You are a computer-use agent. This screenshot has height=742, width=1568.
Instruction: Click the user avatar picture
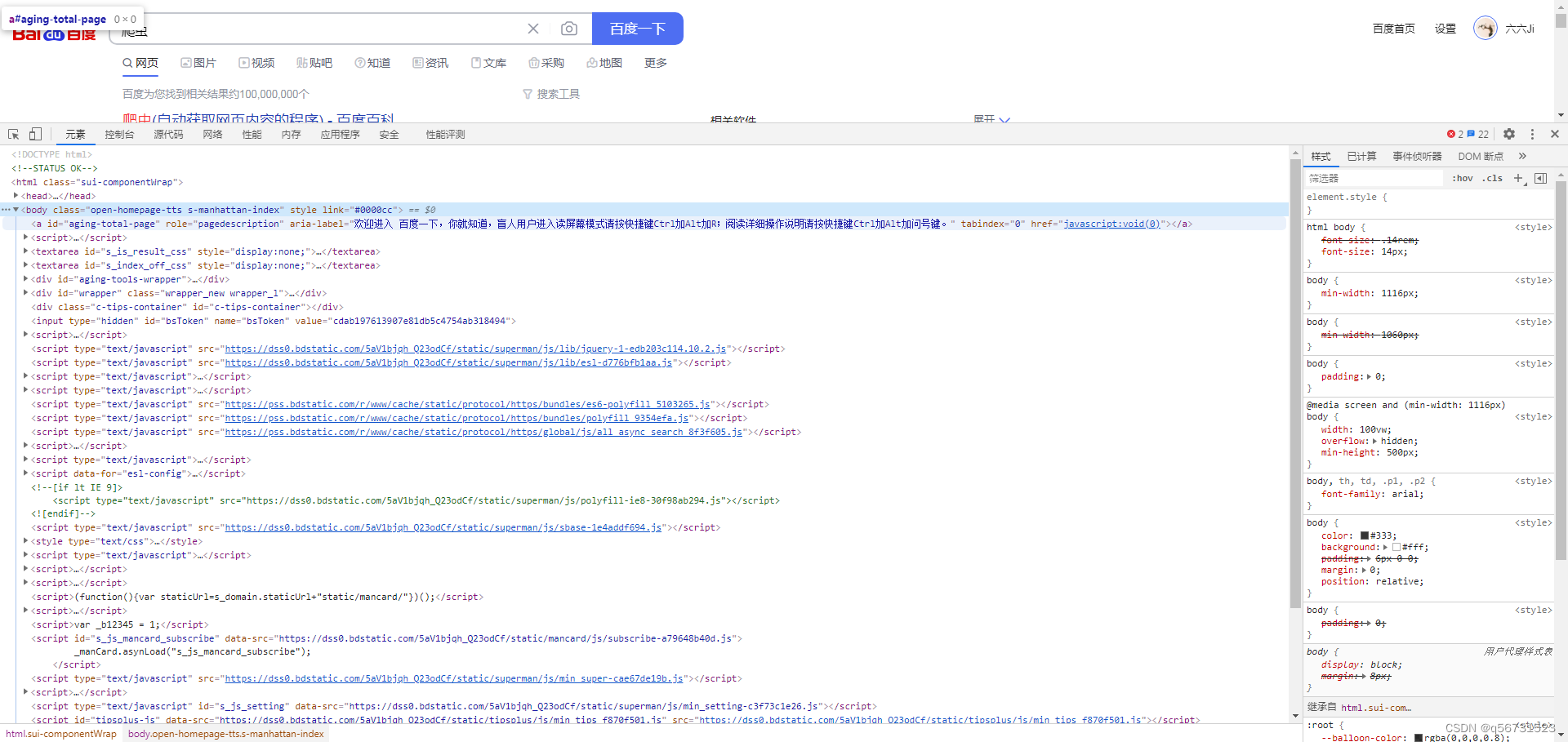pos(1485,29)
